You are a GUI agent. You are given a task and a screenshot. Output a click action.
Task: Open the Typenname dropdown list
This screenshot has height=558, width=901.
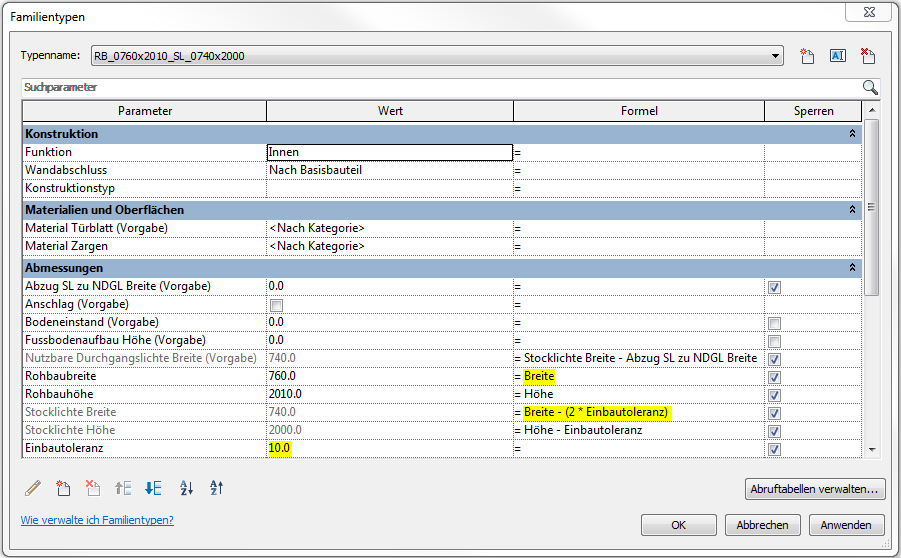click(x=776, y=56)
